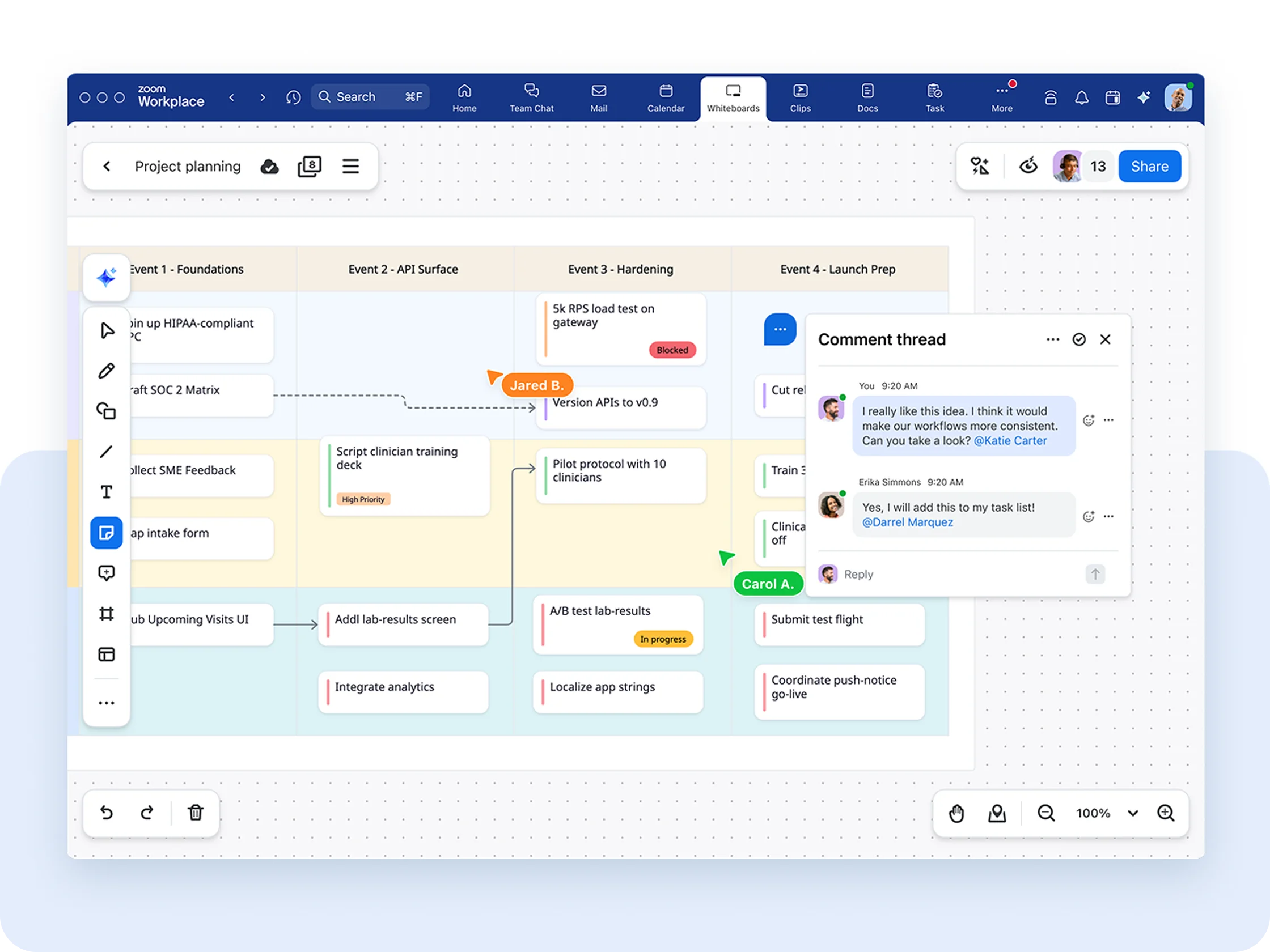This screenshot has width=1270, height=952.
Task: Resolve the comment thread with the checkmark
Action: tap(1079, 339)
